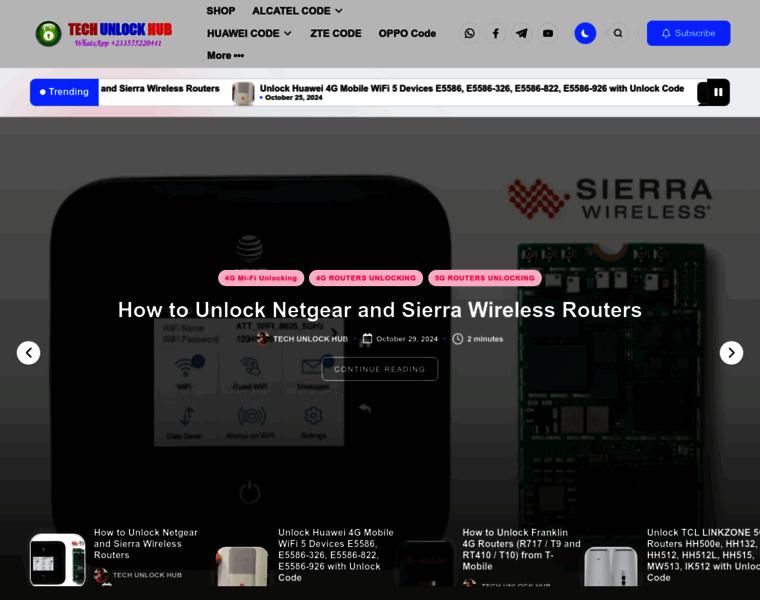Click hero author TECH UNLOCK HUB

pyautogui.click(x=310, y=339)
